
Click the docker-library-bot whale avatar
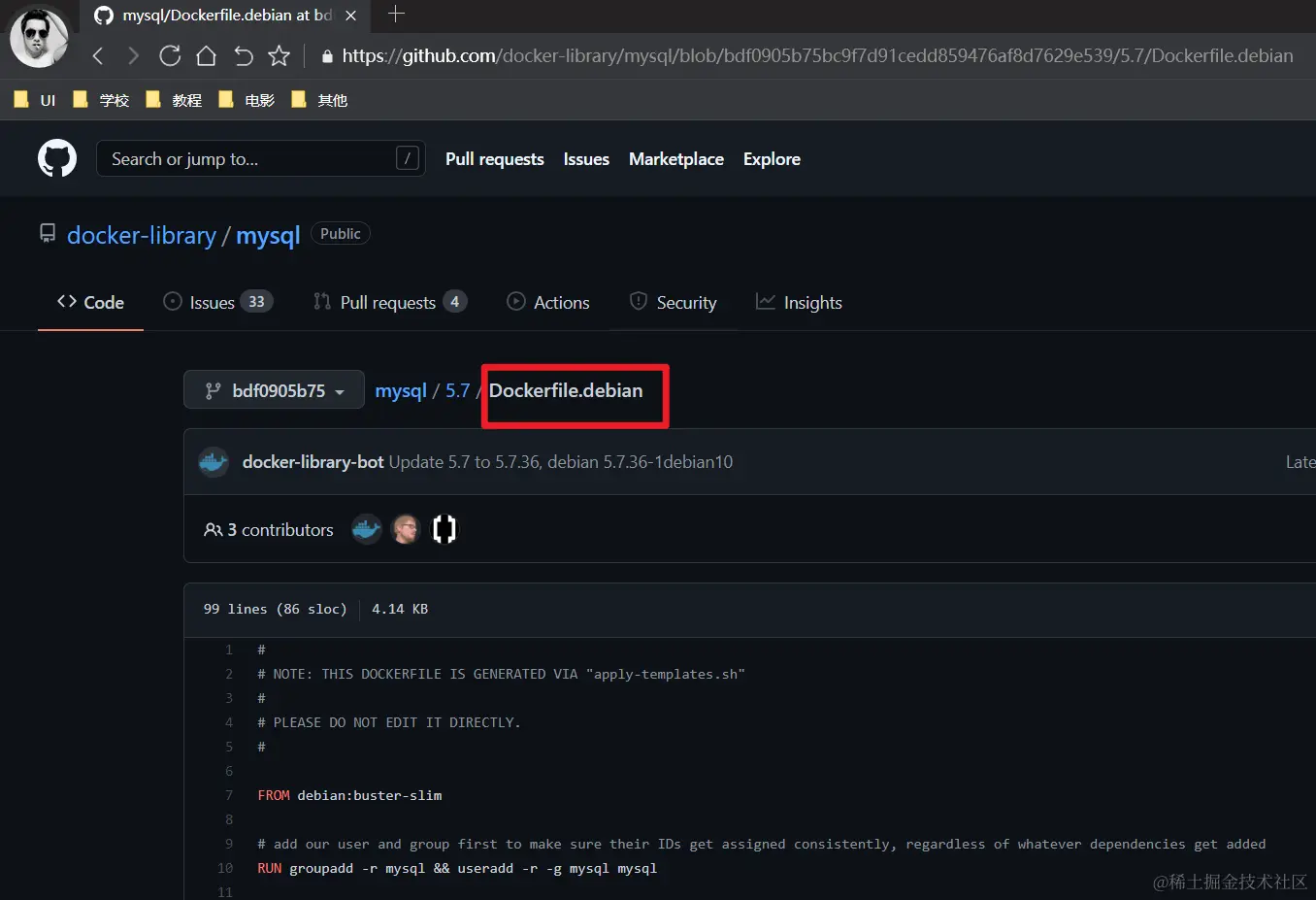pyautogui.click(x=214, y=462)
